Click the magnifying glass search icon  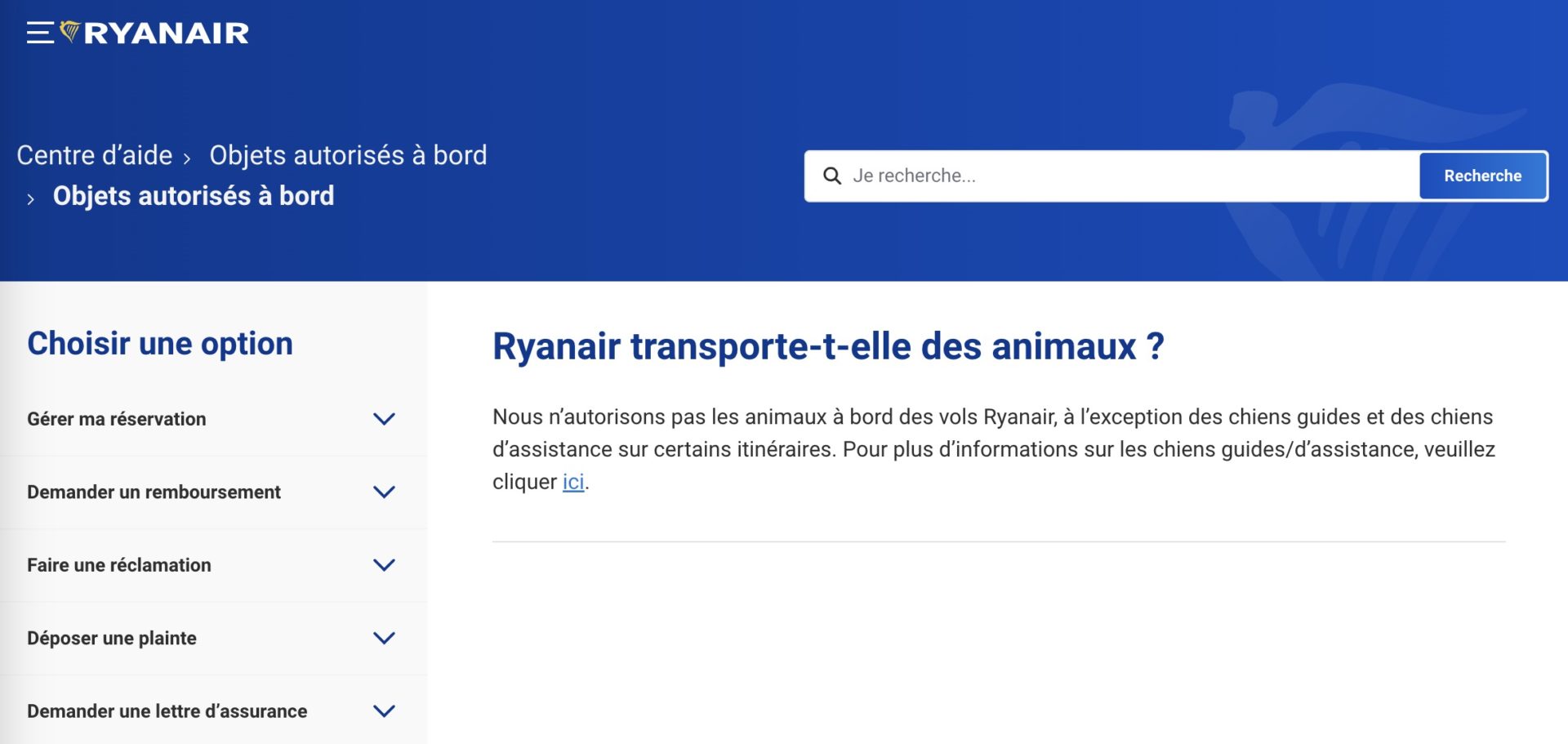832,175
